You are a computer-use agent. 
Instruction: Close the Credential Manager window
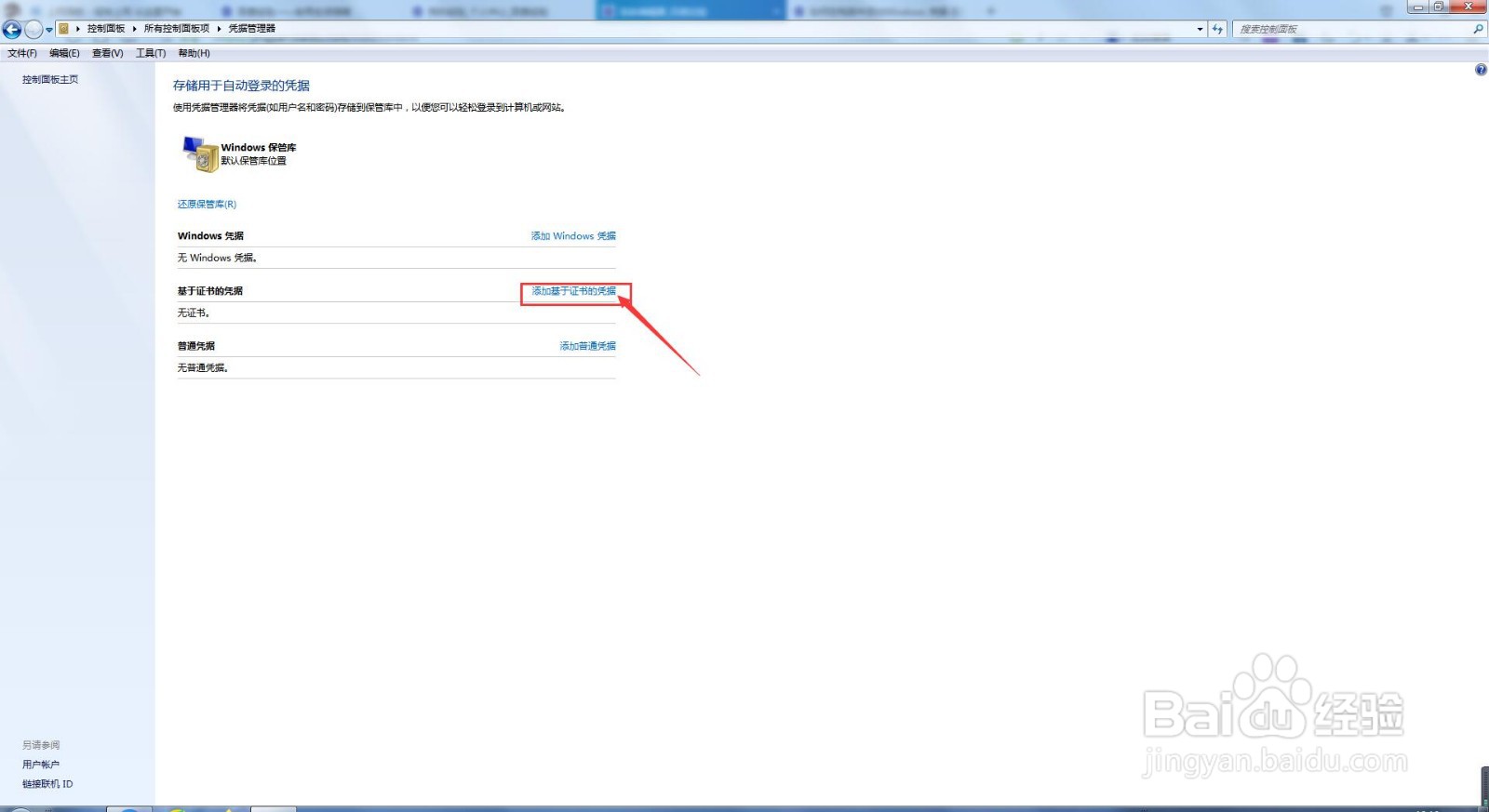click(x=1469, y=7)
